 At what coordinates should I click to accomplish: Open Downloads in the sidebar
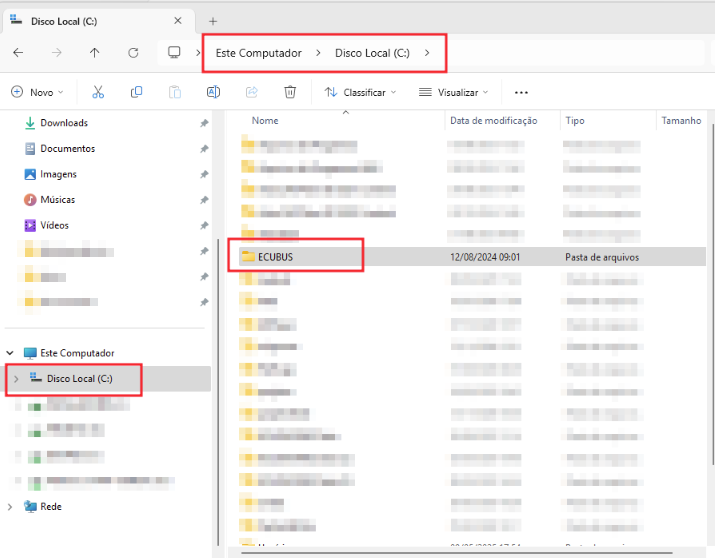pos(64,123)
